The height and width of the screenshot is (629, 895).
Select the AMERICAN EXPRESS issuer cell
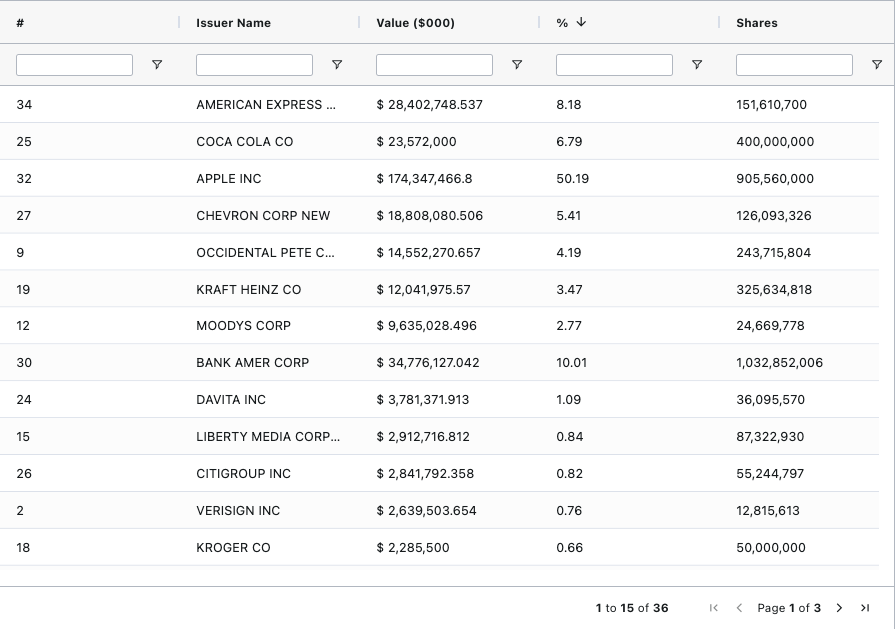266,104
